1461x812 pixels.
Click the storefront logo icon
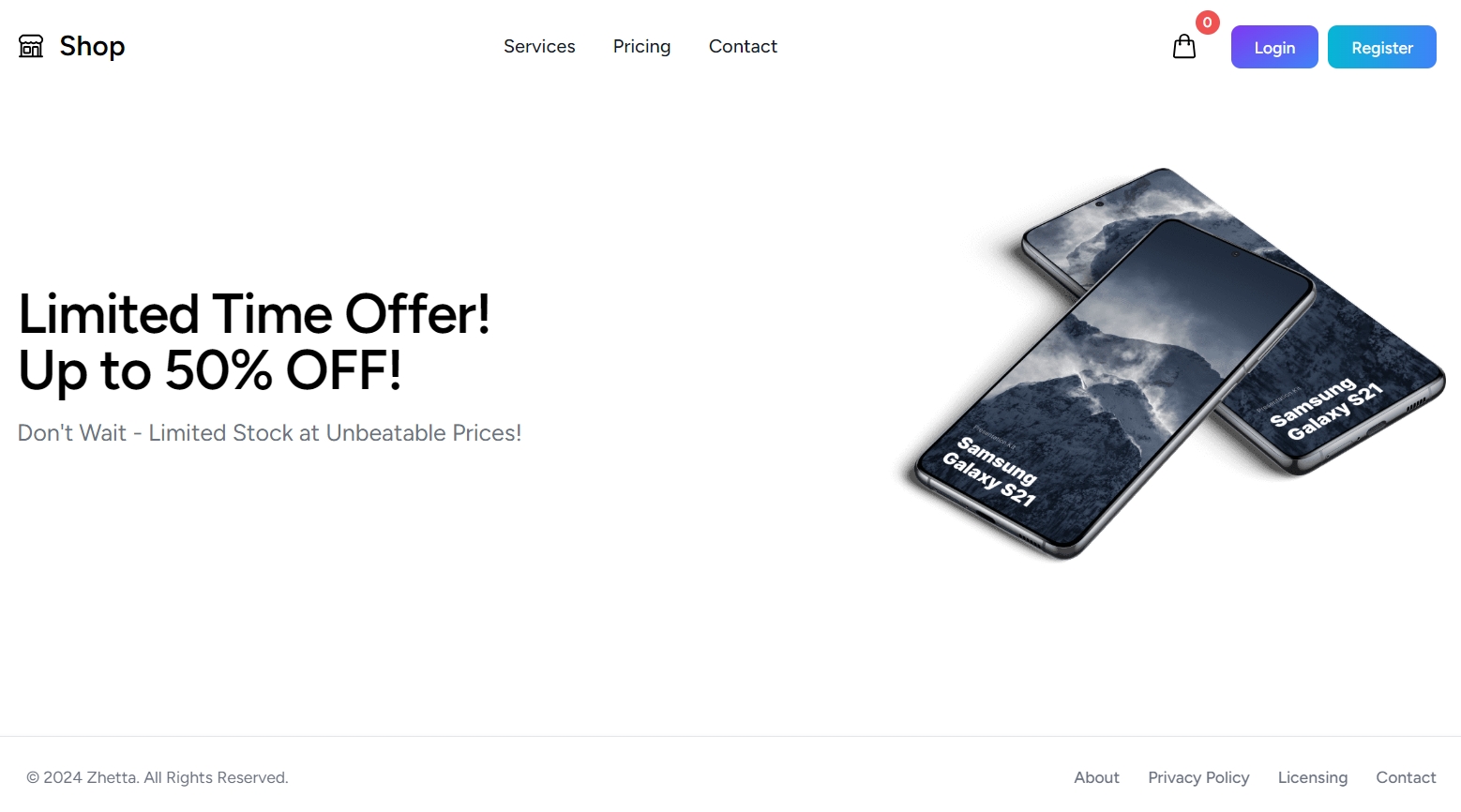tap(31, 46)
